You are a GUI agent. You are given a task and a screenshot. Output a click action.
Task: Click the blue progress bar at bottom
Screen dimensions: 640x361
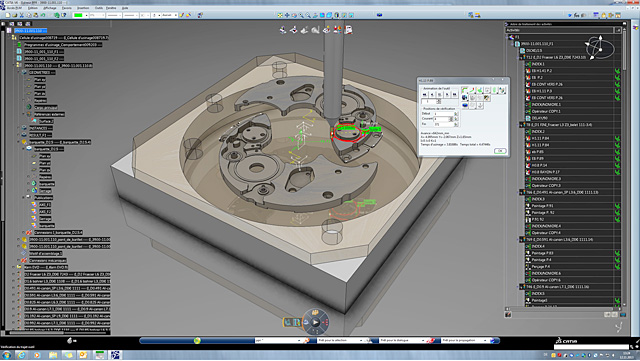coord(197,341)
